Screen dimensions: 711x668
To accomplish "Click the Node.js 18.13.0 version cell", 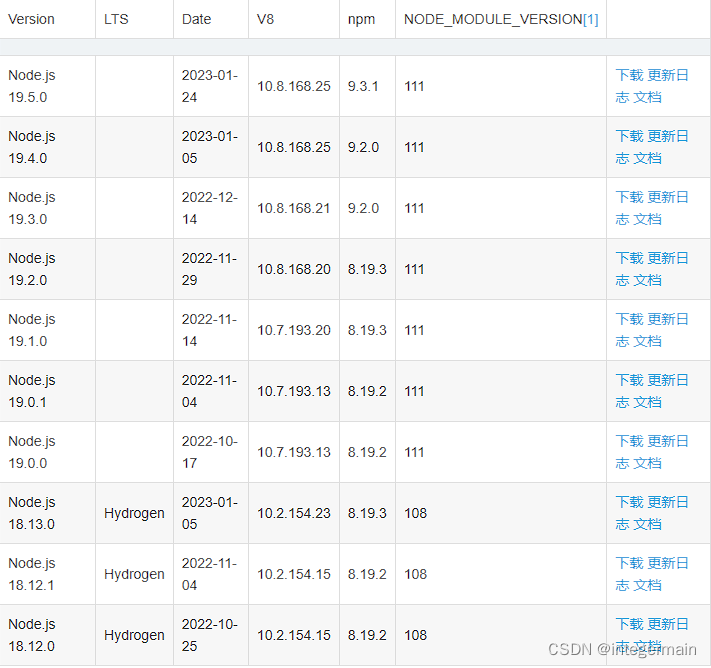I will [48, 513].
